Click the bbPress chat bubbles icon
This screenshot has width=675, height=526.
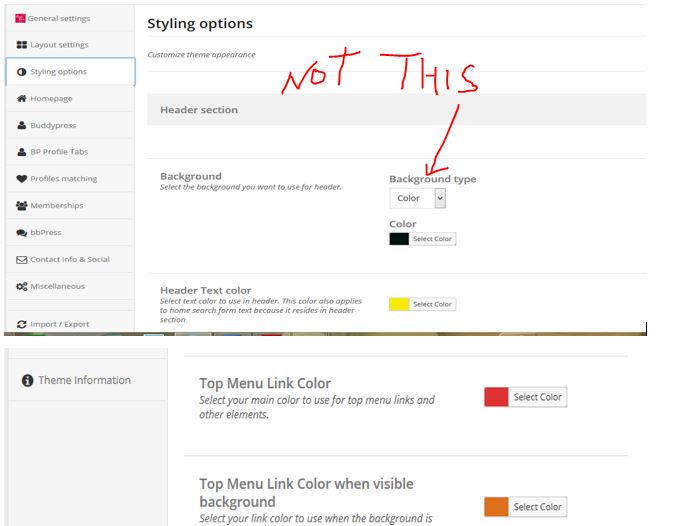coord(22,233)
